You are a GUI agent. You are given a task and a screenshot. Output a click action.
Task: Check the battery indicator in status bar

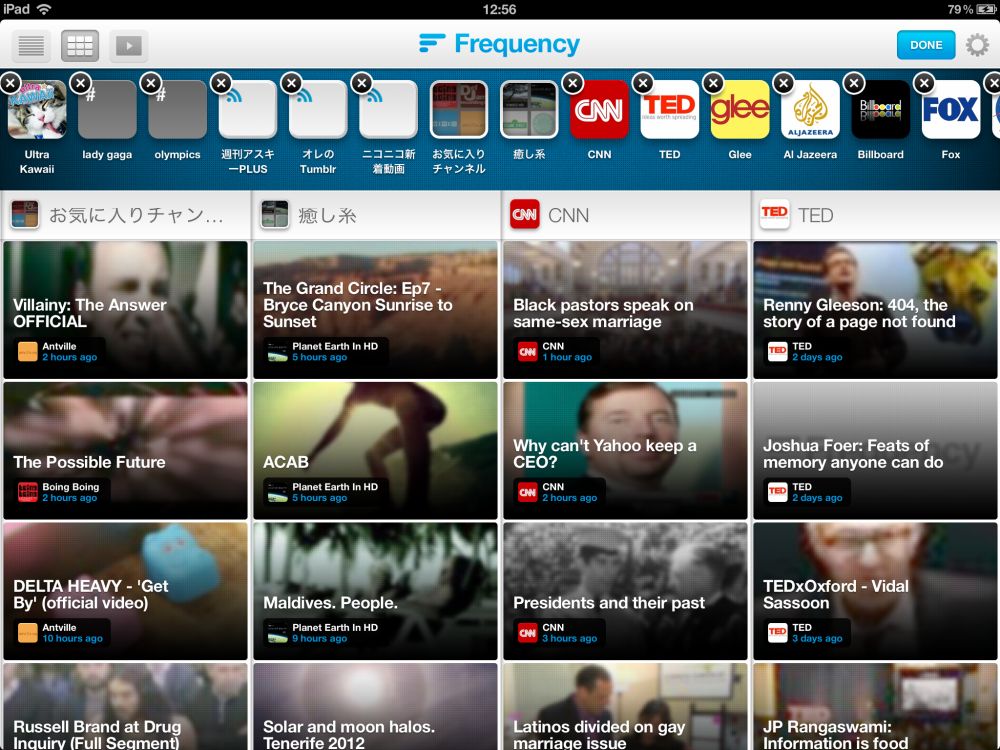click(x=985, y=10)
